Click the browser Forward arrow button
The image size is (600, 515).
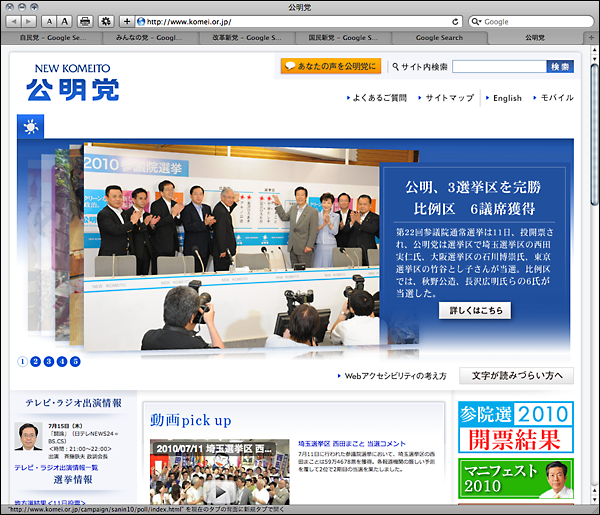pyautogui.click(x=30, y=21)
